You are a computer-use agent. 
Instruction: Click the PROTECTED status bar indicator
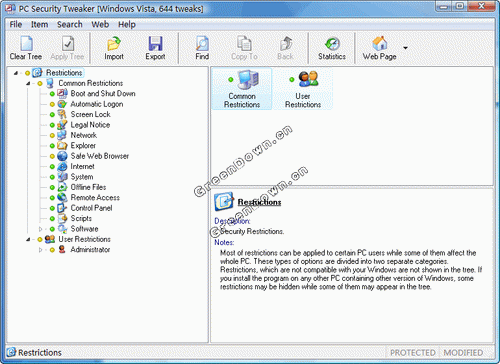413,352
